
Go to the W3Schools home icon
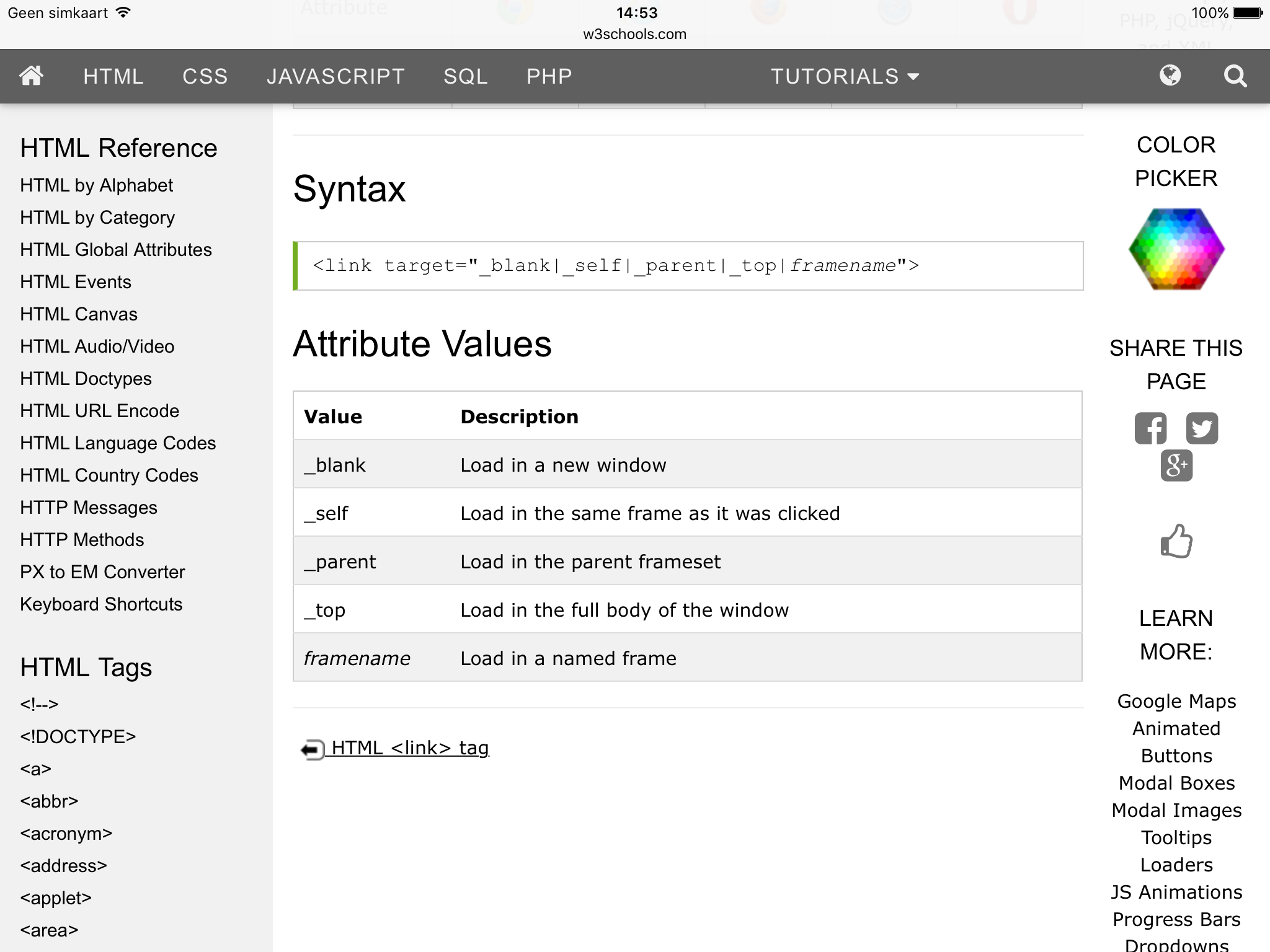(31, 76)
